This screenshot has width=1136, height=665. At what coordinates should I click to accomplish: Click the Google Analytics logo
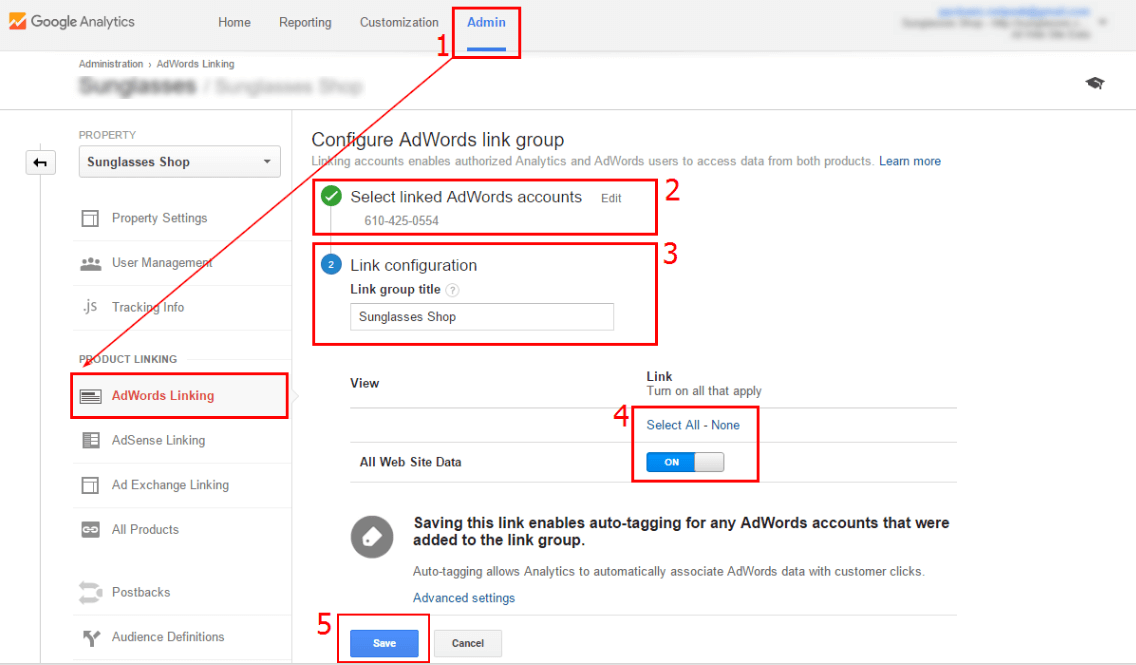[x=72, y=22]
